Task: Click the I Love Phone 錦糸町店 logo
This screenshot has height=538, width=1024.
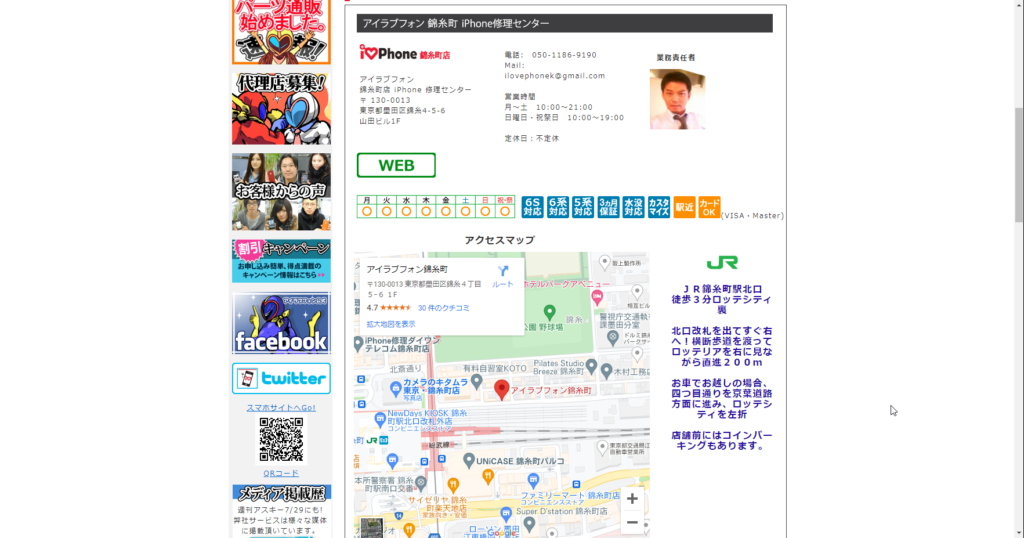Action: 405,54
